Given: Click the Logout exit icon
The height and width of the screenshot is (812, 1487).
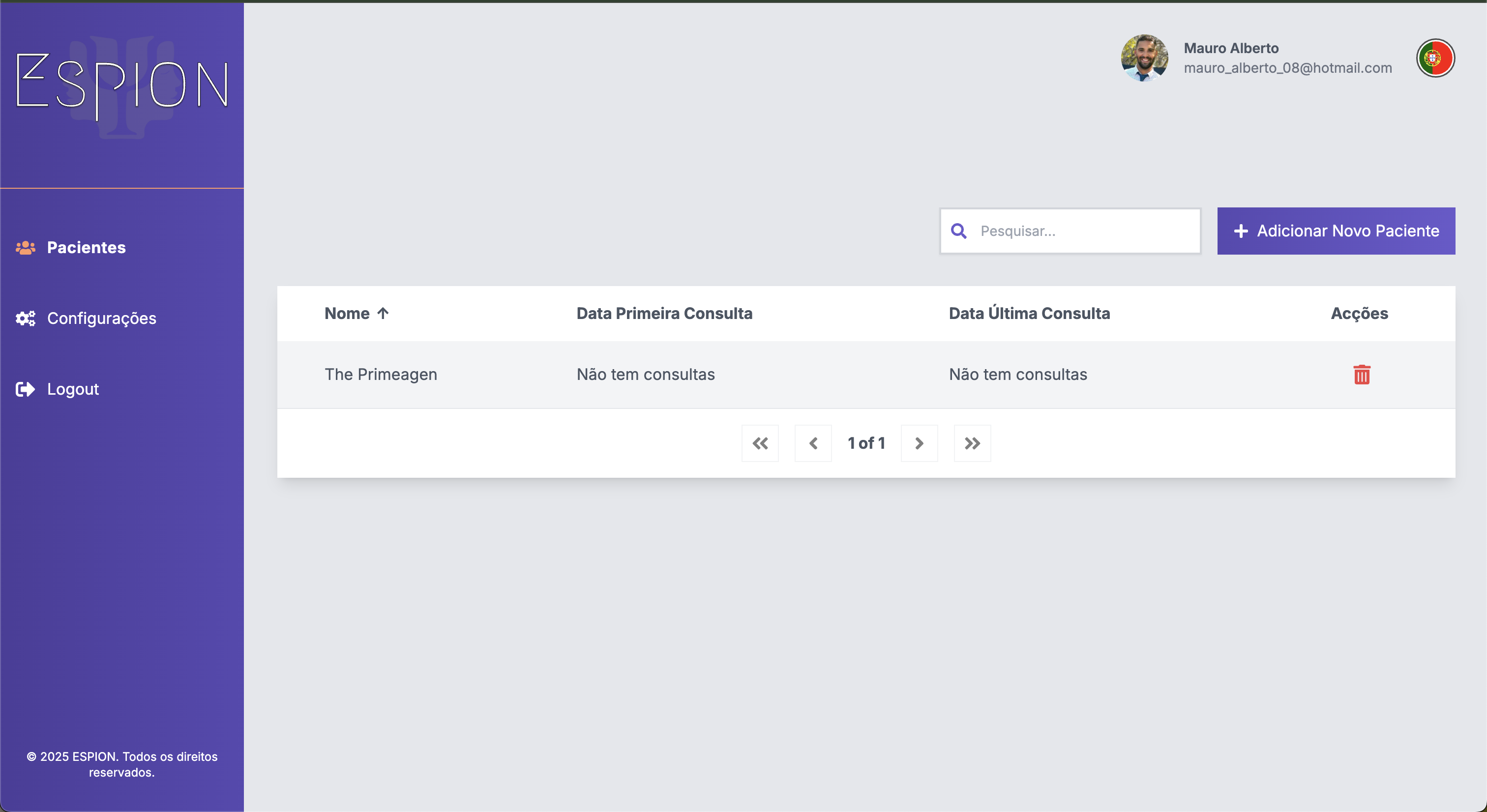Looking at the screenshot, I should 26,390.
